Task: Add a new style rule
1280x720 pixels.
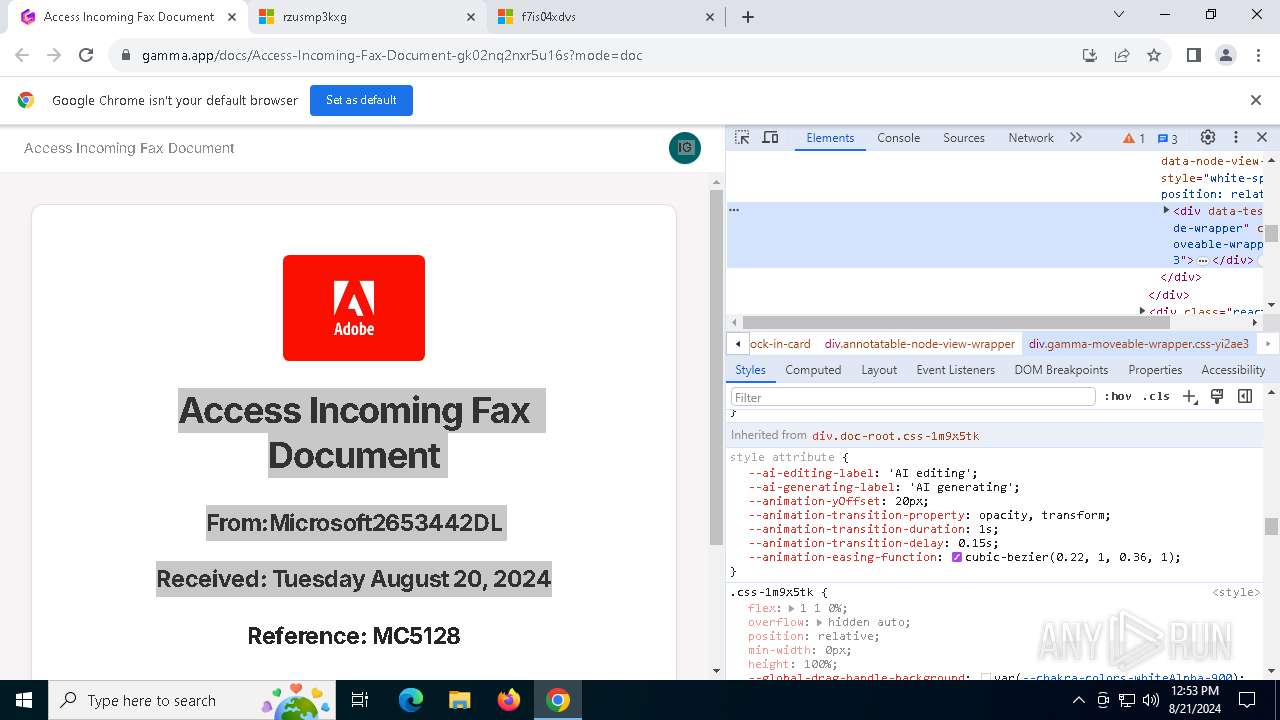Action: [x=1189, y=397]
